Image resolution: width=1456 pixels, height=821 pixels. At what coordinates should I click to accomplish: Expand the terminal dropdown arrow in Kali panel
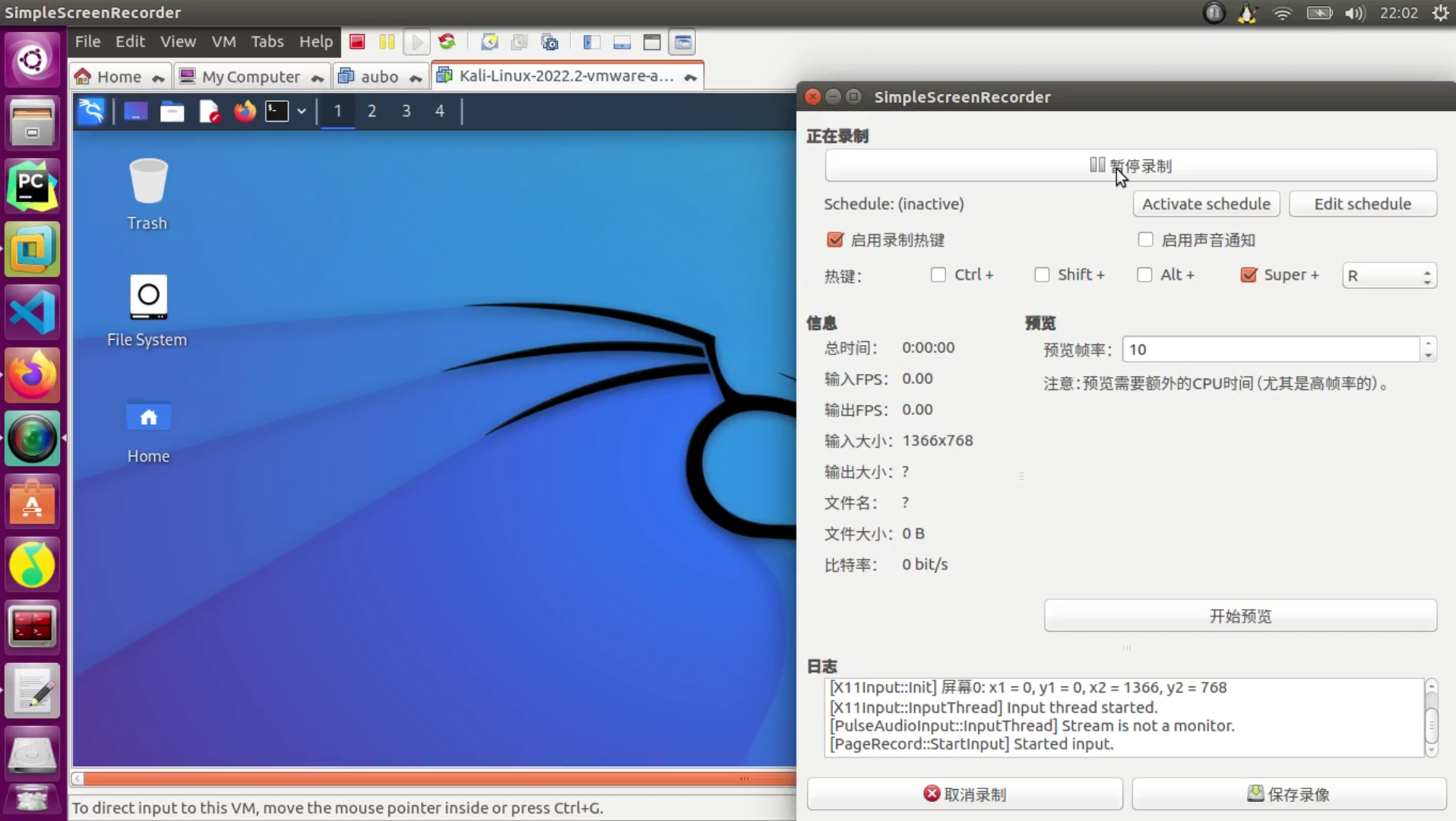click(x=302, y=111)
